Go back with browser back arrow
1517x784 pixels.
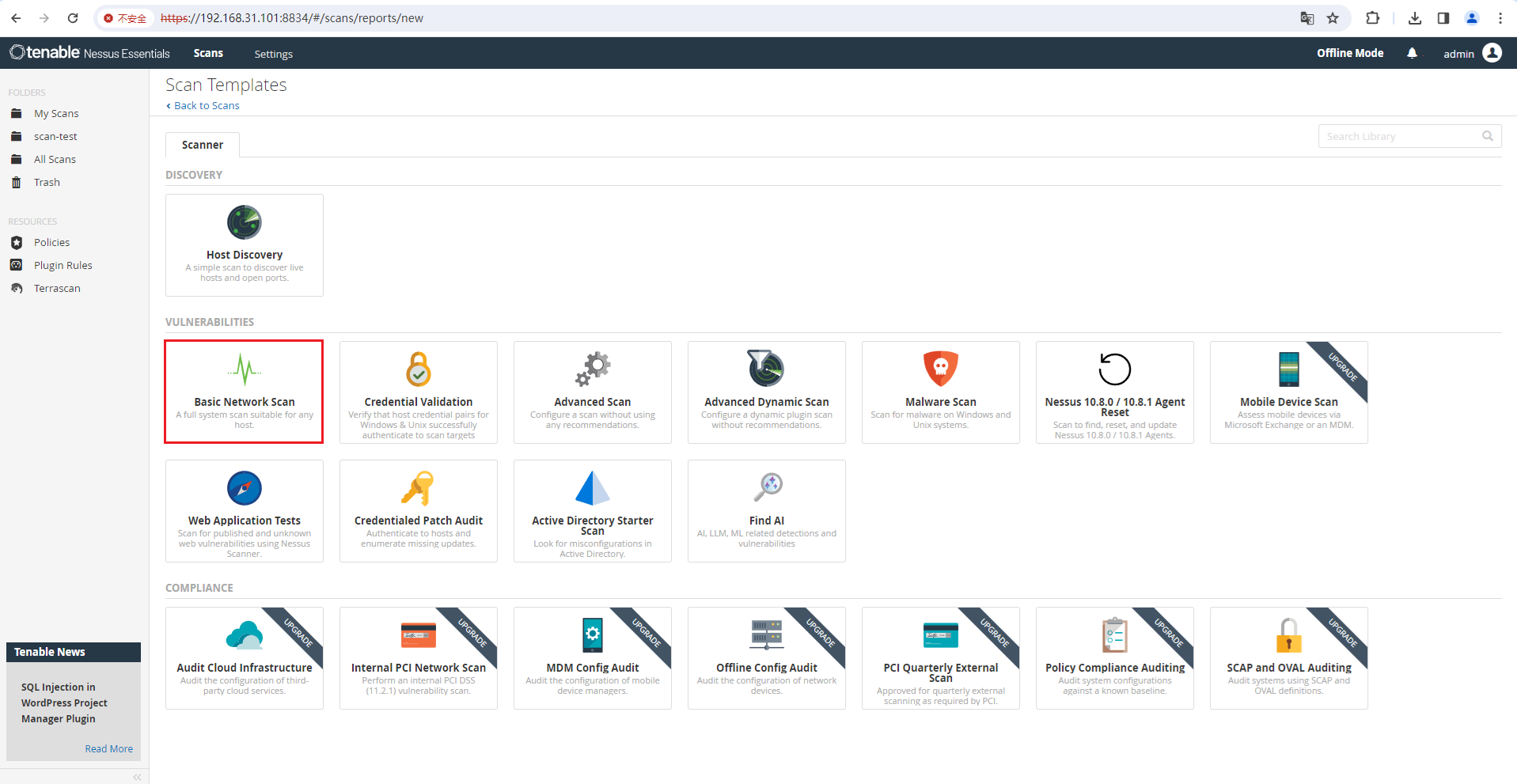[x=16, y=18]
